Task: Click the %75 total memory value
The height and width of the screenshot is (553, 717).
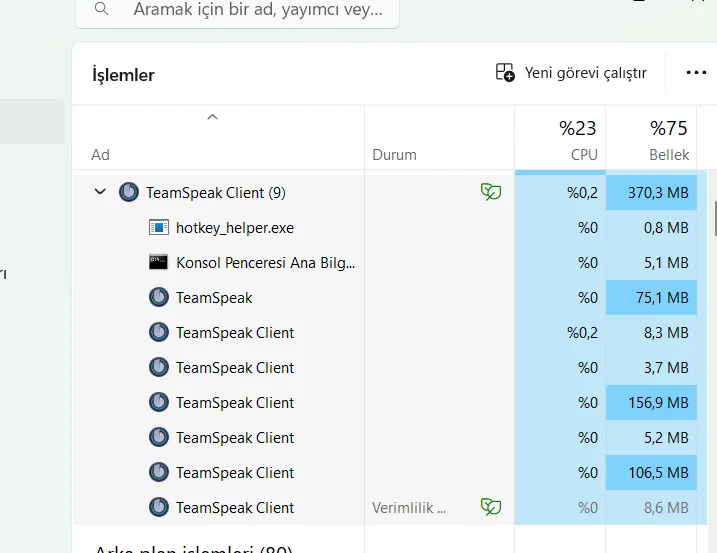Action: click(669, 129)
